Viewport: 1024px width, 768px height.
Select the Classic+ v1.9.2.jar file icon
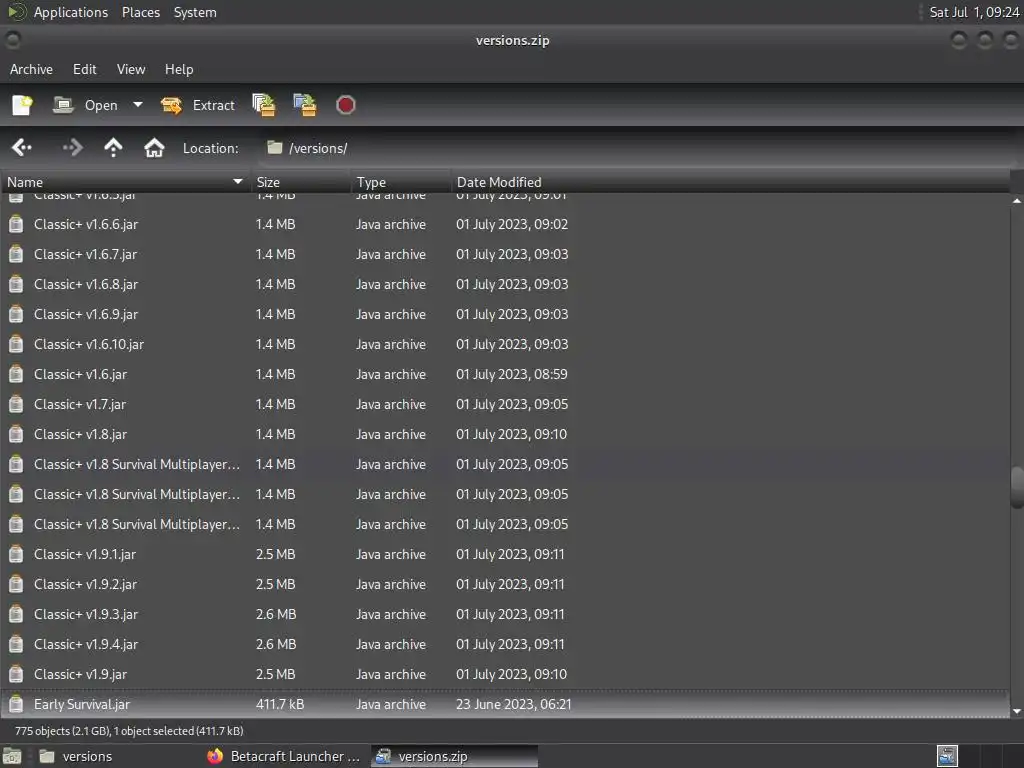click(x=16, y=584)
